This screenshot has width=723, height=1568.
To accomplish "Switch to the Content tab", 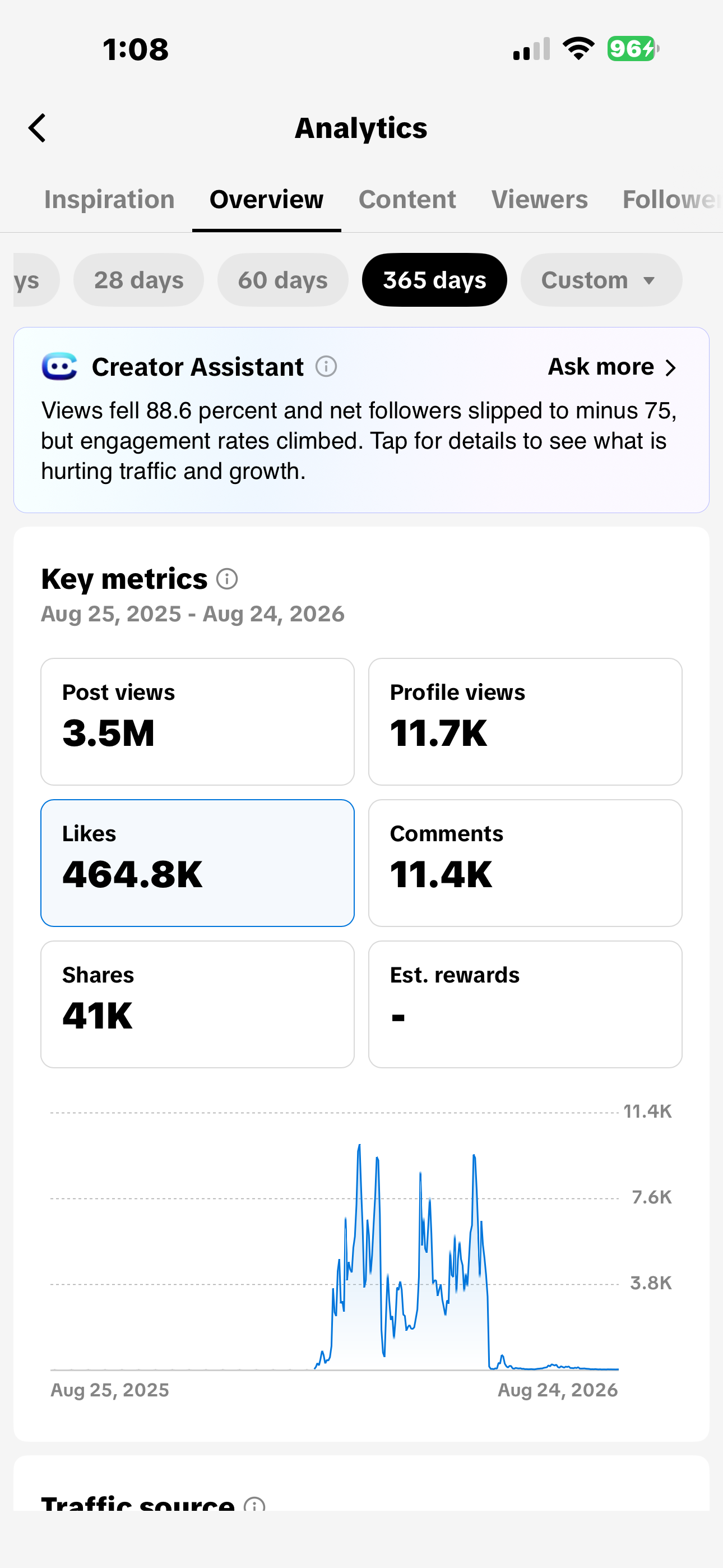I will (x=407, y=200).
